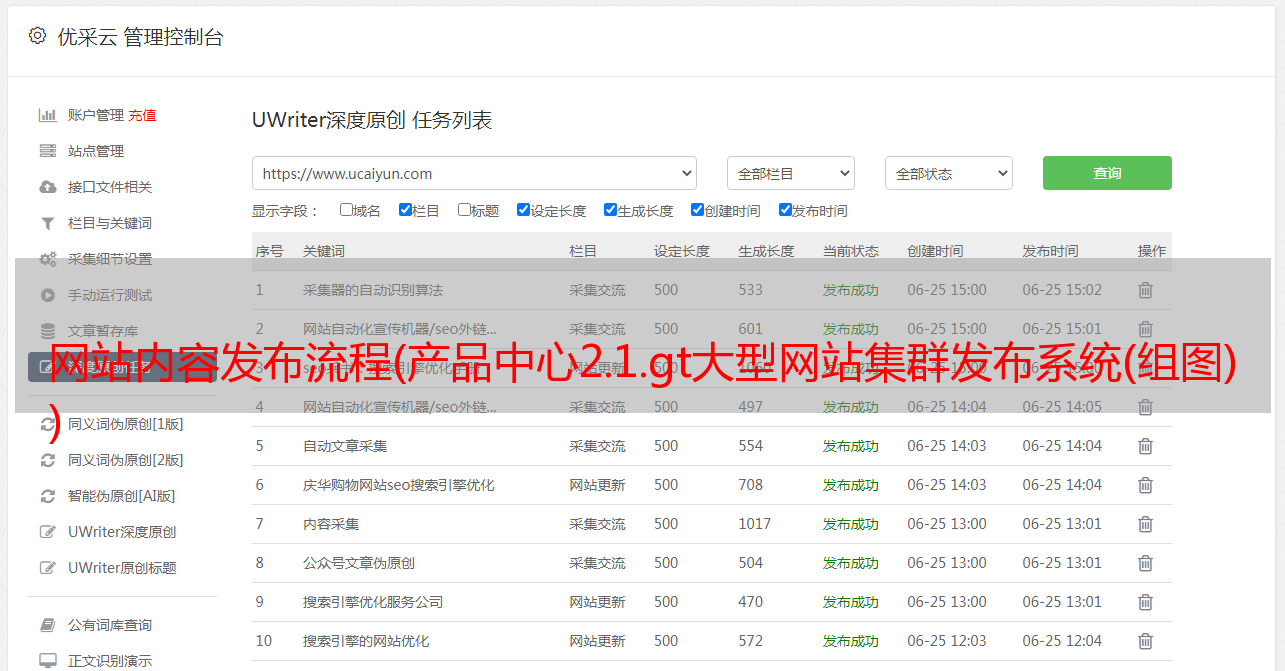Click the gear icon beside 优采云 管理控制台
1285x671 pixels.
[37, 36]
